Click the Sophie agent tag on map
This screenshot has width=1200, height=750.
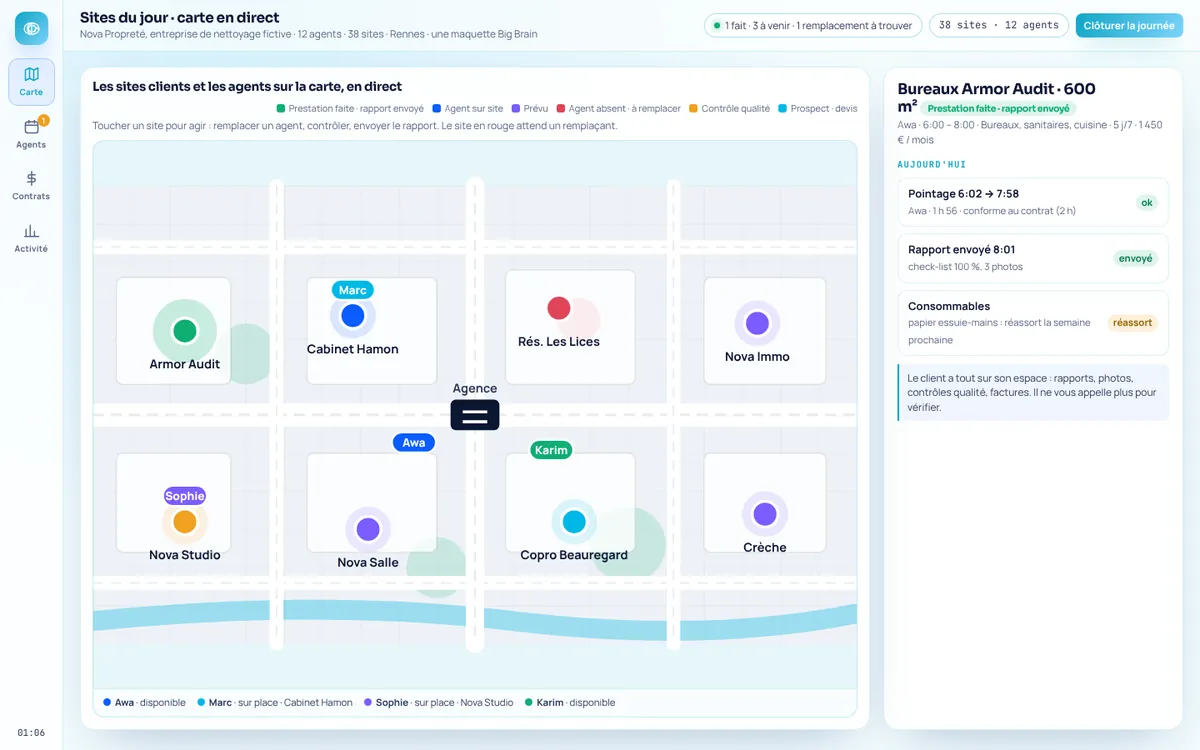[185, 496]
